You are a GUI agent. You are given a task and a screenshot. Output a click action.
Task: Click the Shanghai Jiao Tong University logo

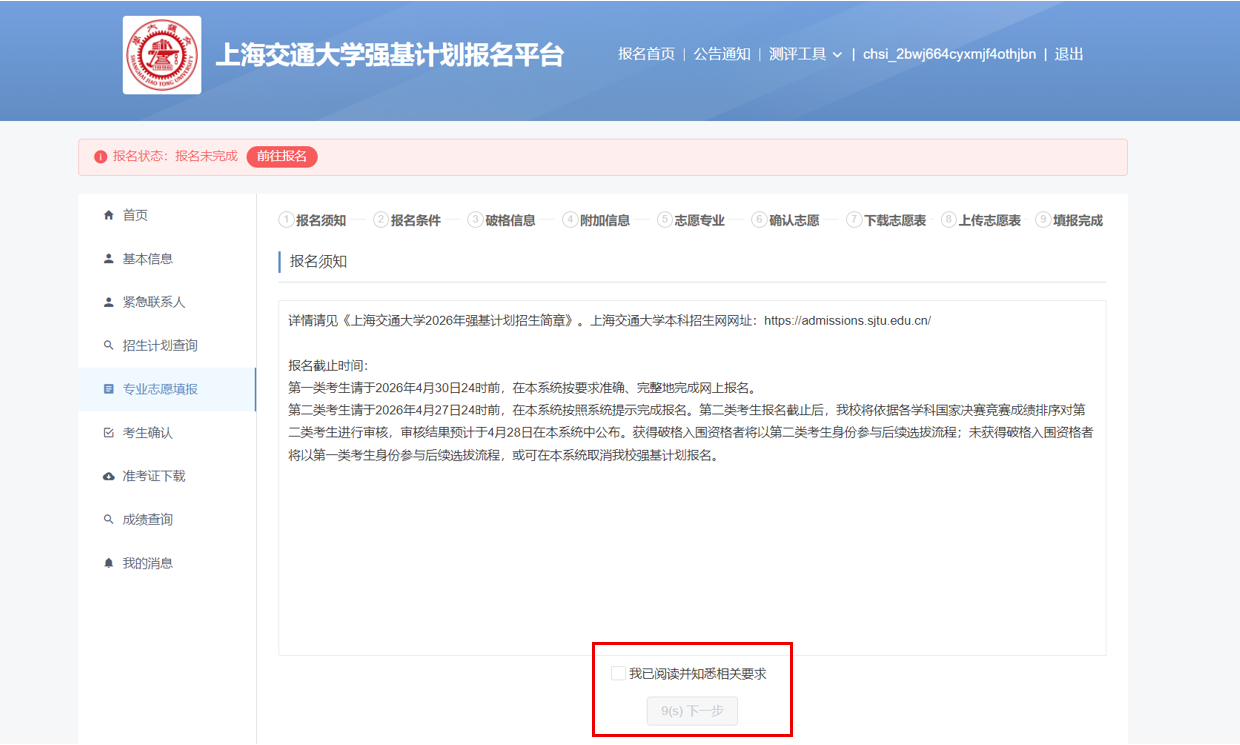click(162, 55)
